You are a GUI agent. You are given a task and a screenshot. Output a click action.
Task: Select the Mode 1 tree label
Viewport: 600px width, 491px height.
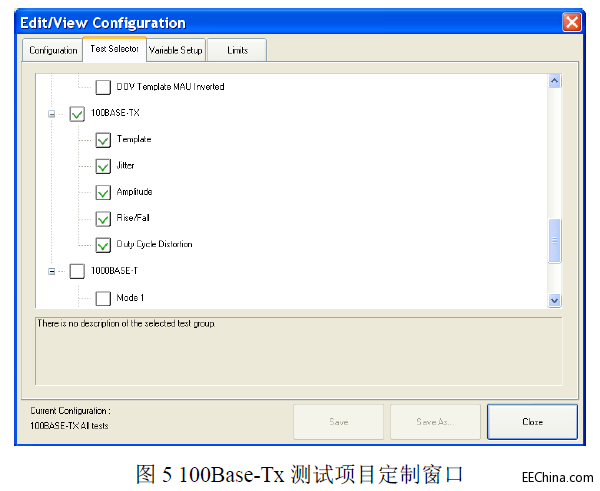point(130,297)
